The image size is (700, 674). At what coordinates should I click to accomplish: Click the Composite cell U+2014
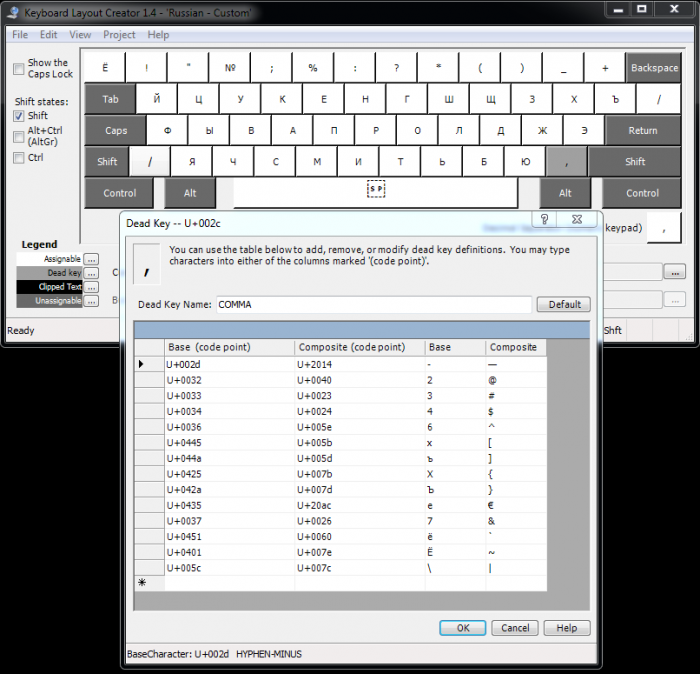(360, 364)
